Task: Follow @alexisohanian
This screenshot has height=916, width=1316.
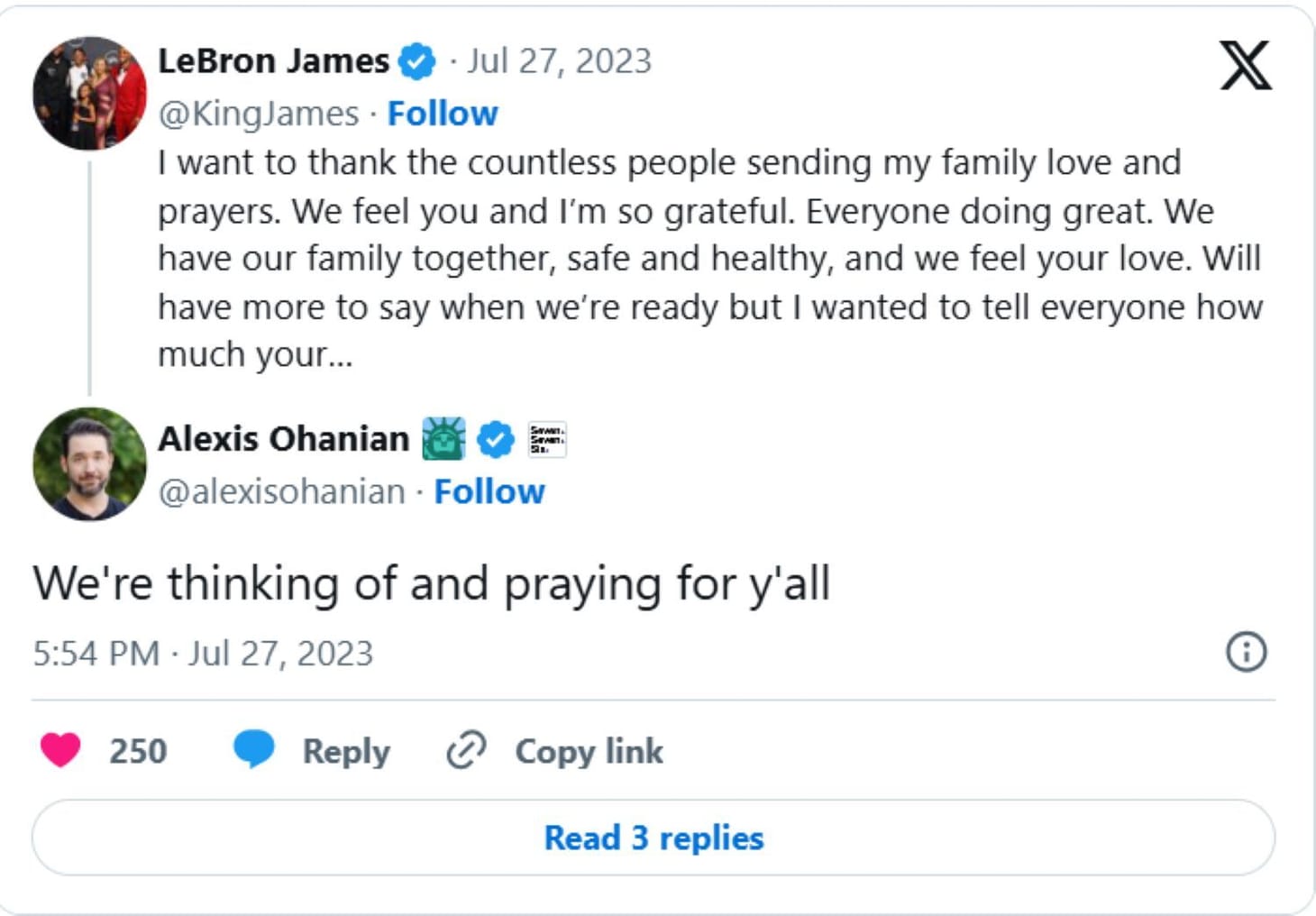Action: pos(489,491)
